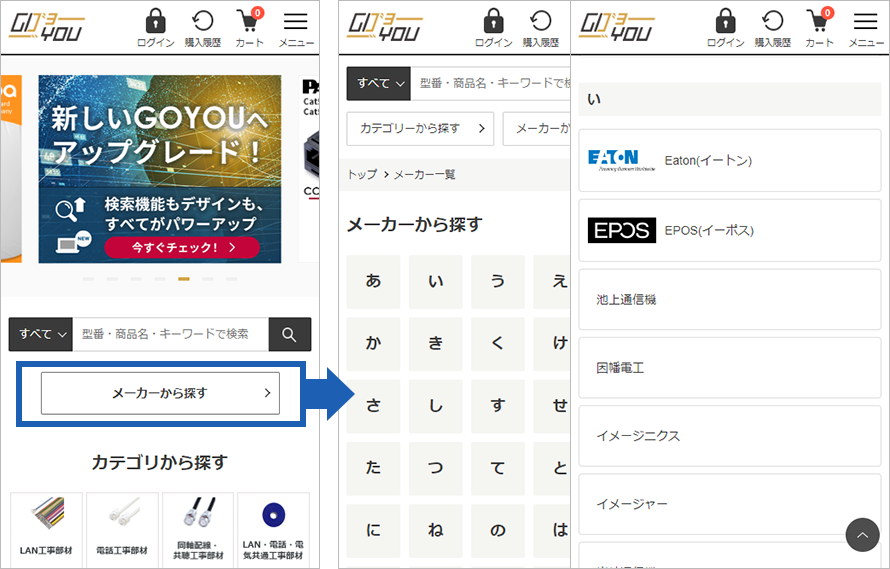Click GOYOU logo in the right results panel

616,27
